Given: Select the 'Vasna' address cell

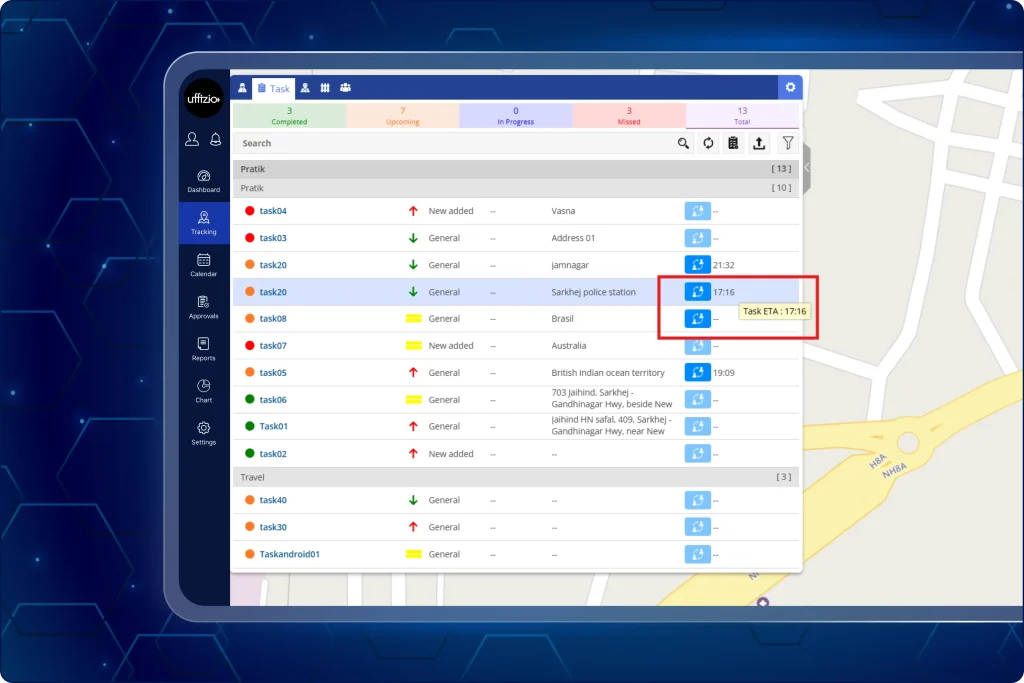Looking at the screenshot, I should point(564,211).
